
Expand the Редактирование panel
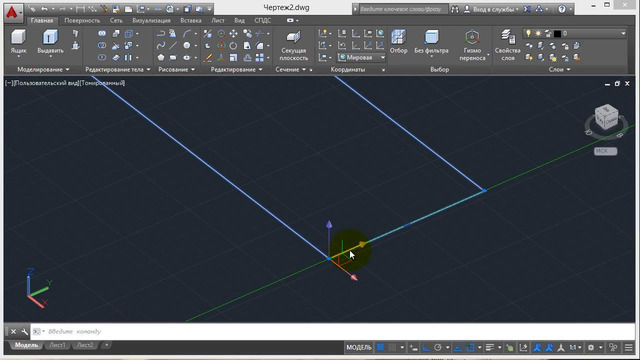[236, 69]
